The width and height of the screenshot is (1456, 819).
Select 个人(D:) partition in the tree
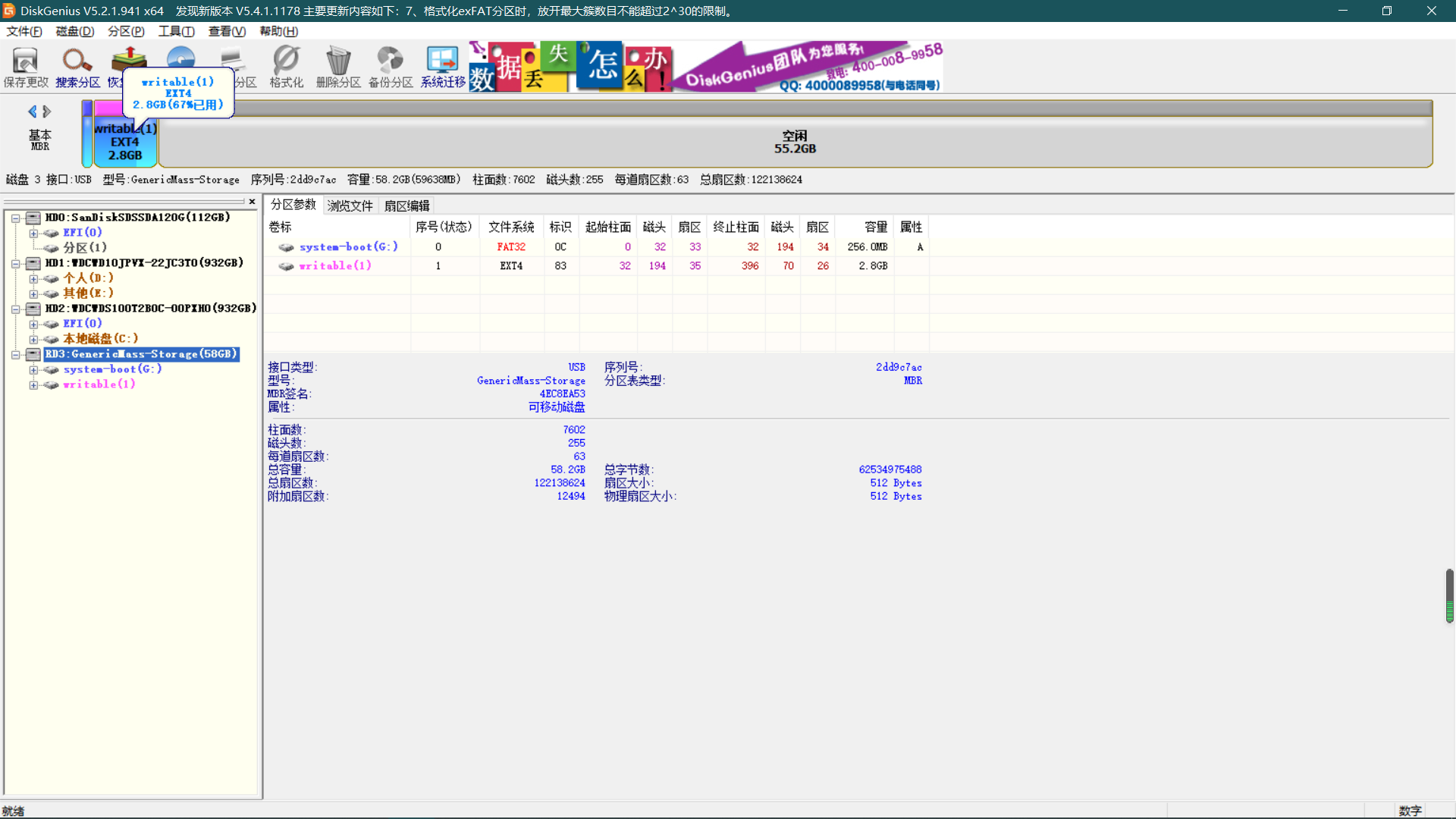pyautogui.click(x=88, y=278)
